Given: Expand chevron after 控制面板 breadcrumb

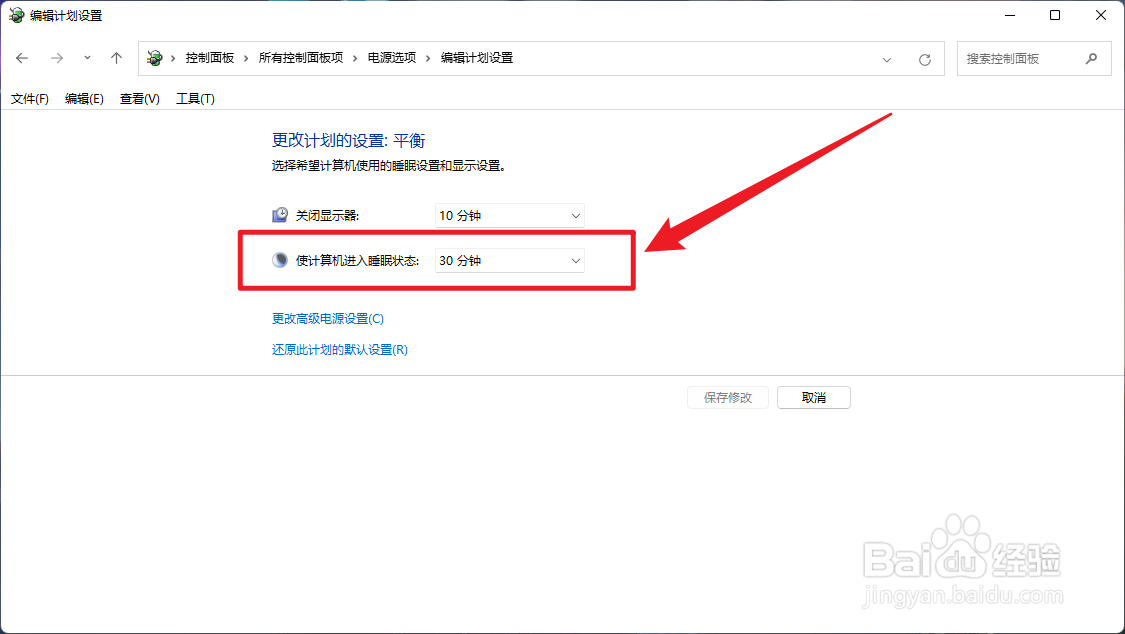Looking at the screenshot, I should point(246,58).
